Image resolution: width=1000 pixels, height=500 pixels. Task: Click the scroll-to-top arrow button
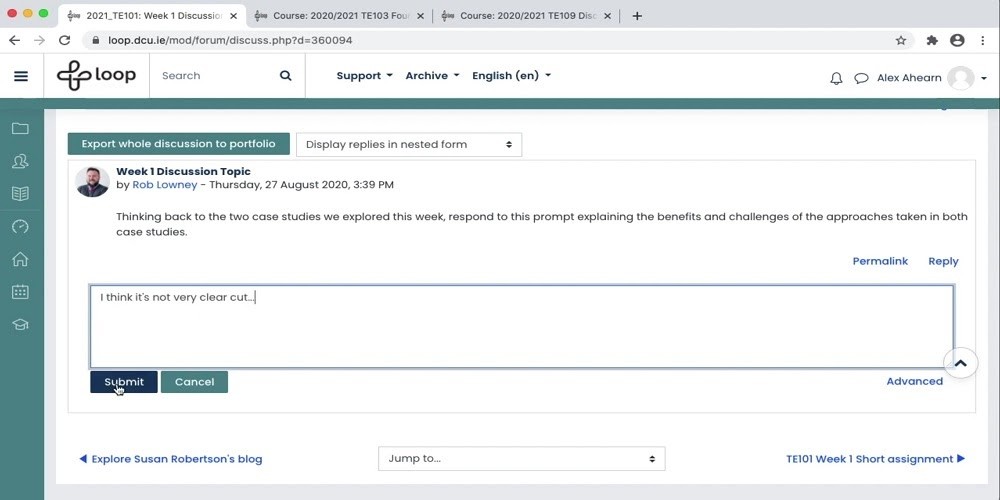click(960, 363)
